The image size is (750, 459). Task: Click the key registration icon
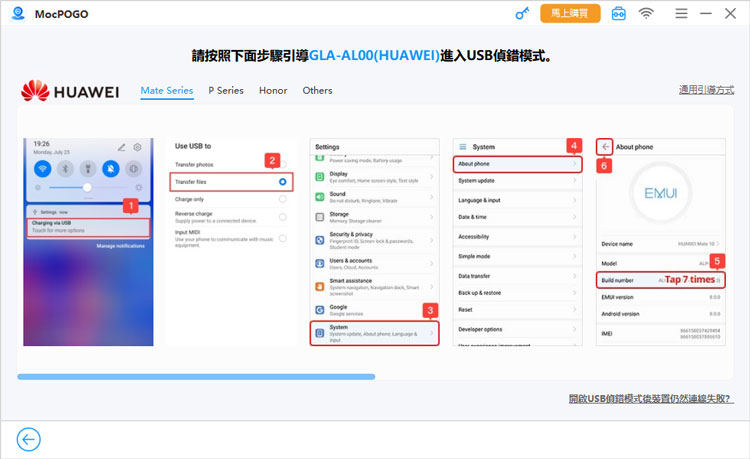click(522, 13)
